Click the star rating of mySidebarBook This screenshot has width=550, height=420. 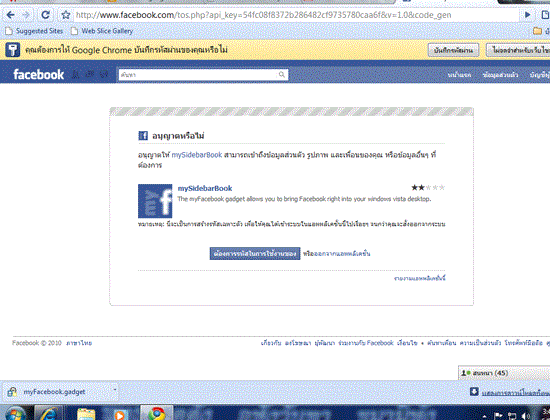point(428,188)
